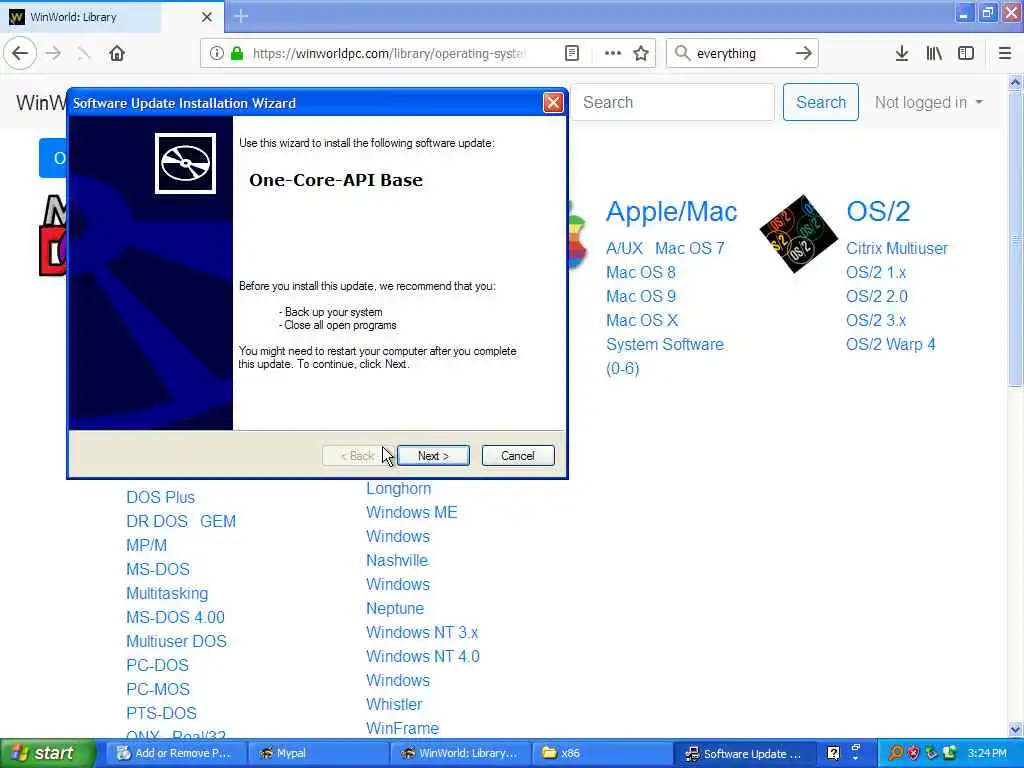Image resolution: width=1024 pixels, height=768 pixels.
Task: Open the PC-MOS link
Action: (x=157, y=690)
